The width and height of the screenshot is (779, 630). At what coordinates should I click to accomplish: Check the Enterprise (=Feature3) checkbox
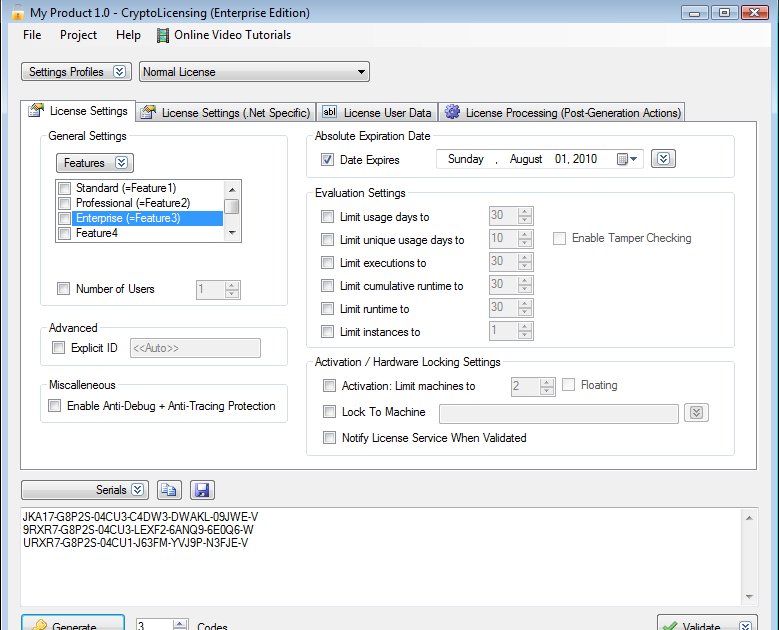tap(65, 218)
